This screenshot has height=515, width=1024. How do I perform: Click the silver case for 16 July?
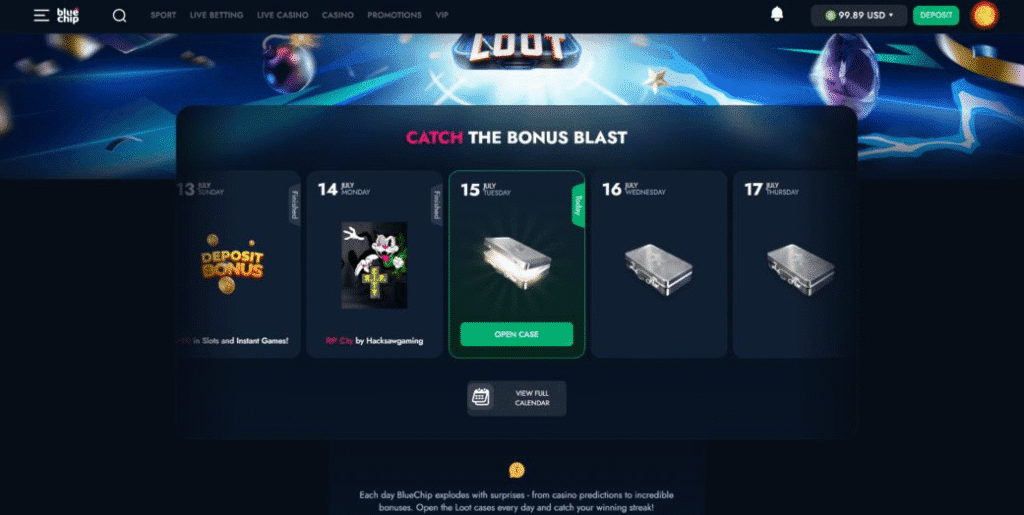pyautogui.click(x=658, y=269)
